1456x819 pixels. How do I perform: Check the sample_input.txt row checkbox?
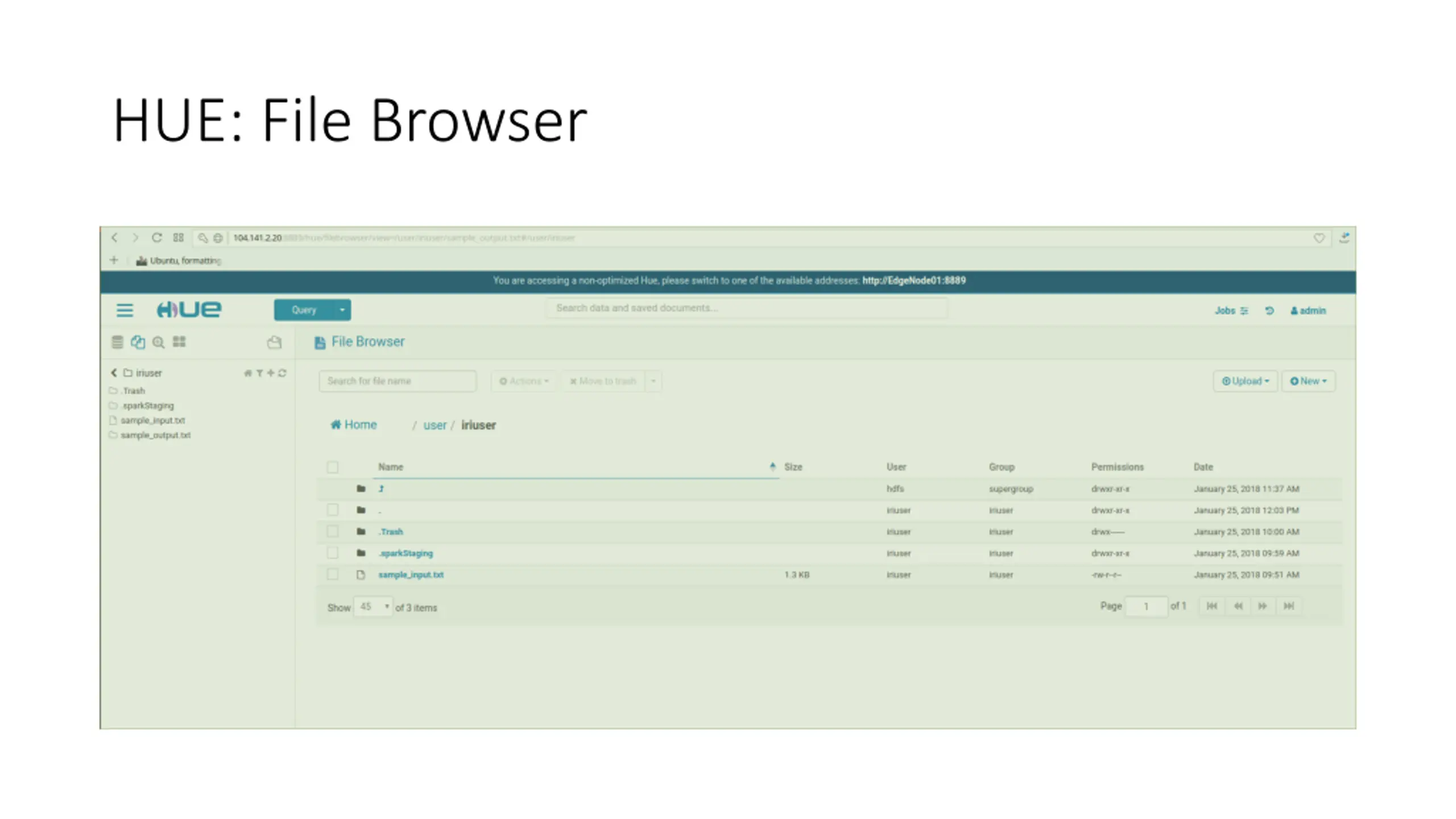tap(333, 574)
